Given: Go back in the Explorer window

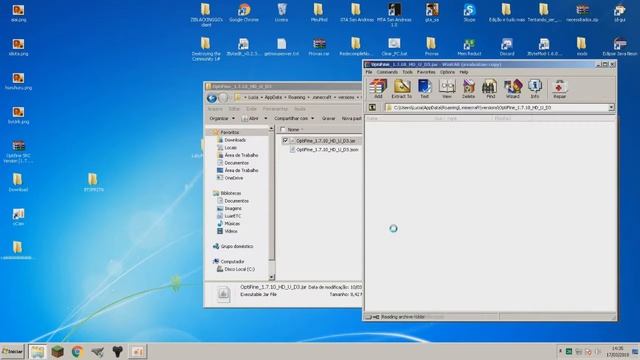Looking at the screenshot, I should (211, 98).
